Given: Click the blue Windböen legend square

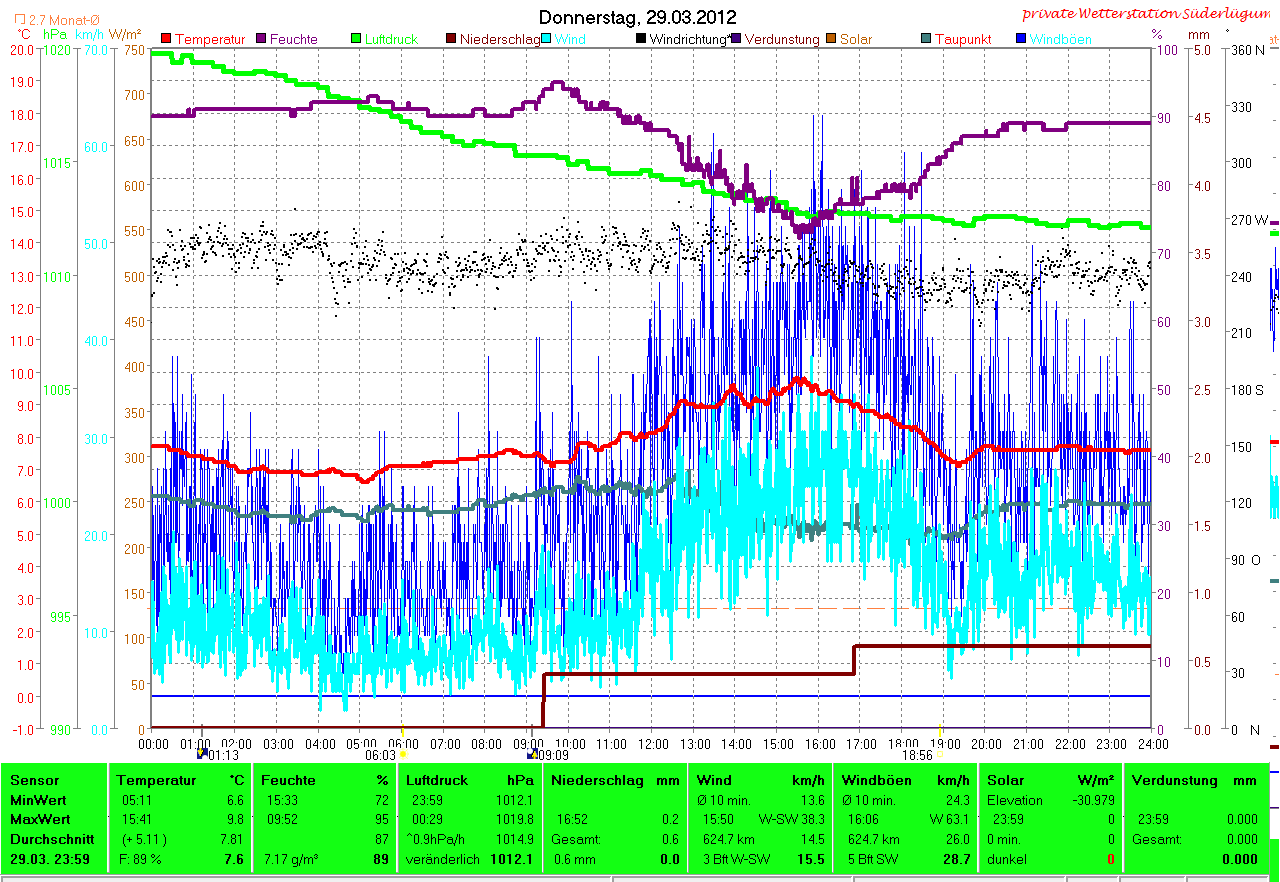Looking at the screenshot, I should (x=1020, y=39).
